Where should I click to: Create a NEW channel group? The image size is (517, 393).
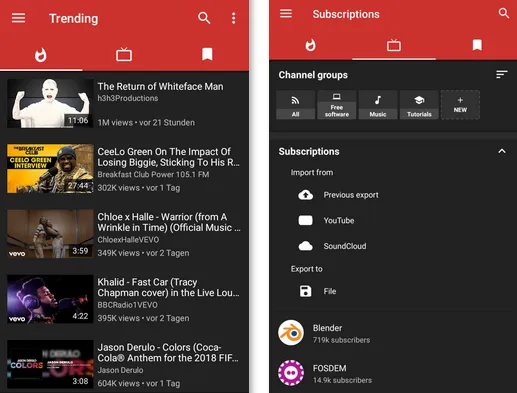pos(460,105)
